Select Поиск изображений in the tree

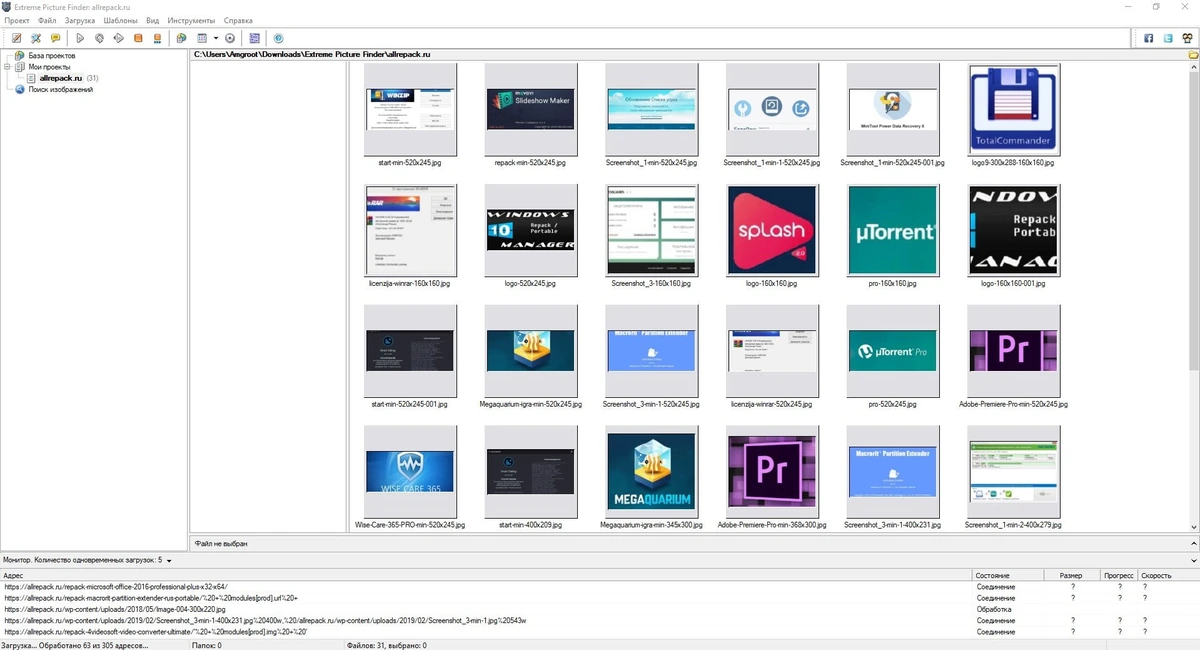tap(60, 89)
